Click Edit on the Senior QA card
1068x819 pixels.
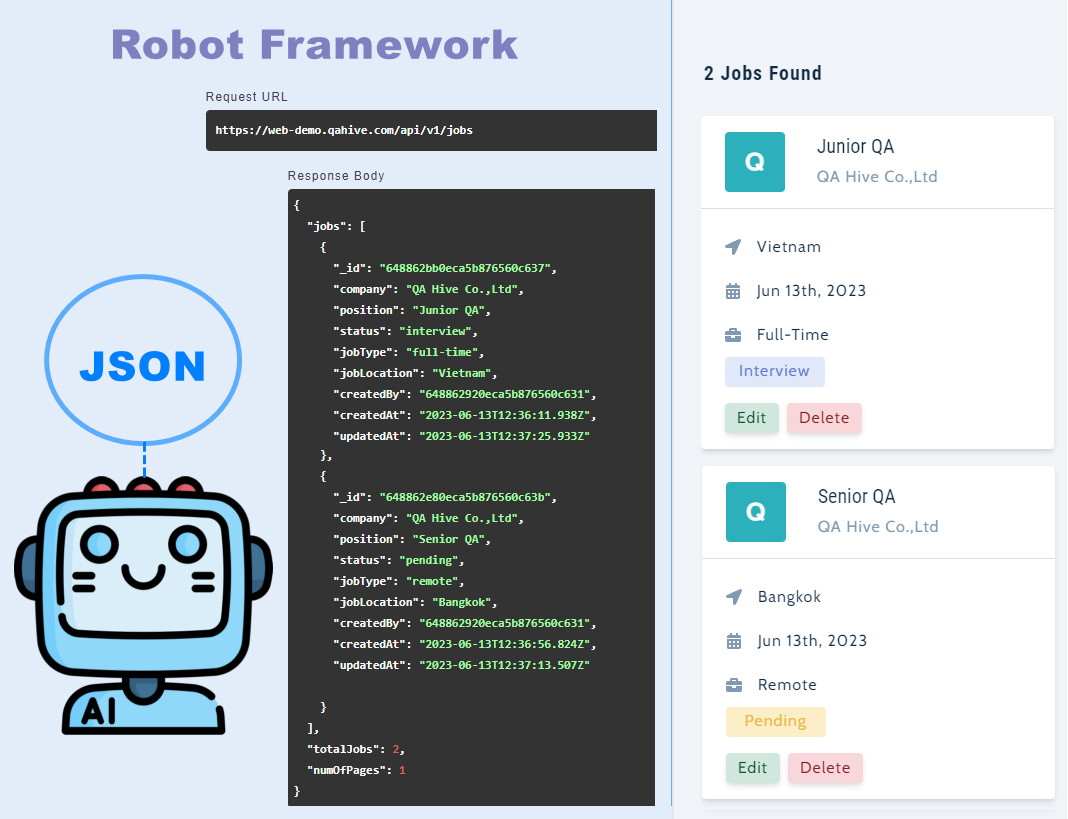pos(752,768)
